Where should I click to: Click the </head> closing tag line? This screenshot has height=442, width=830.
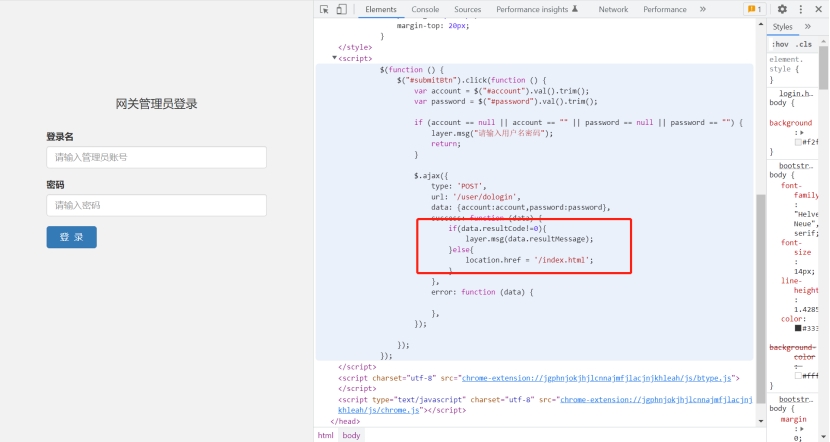tap(345, 421)
